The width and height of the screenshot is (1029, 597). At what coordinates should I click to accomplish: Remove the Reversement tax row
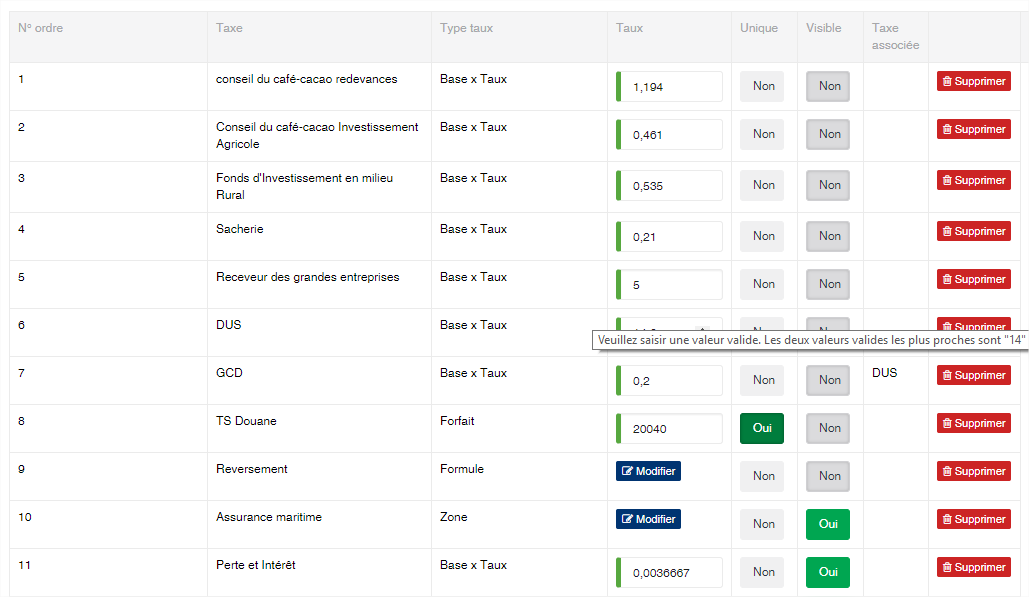click(x=973, y=471)
